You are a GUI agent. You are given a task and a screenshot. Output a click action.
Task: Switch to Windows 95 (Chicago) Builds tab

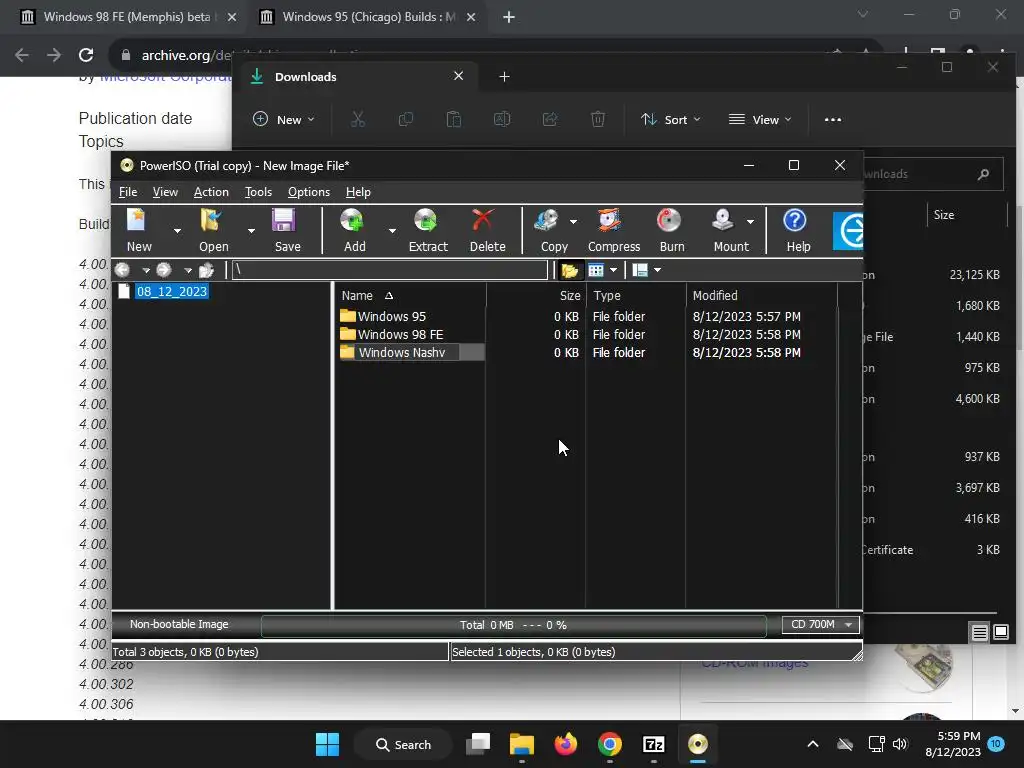click(x=368, y=17)
